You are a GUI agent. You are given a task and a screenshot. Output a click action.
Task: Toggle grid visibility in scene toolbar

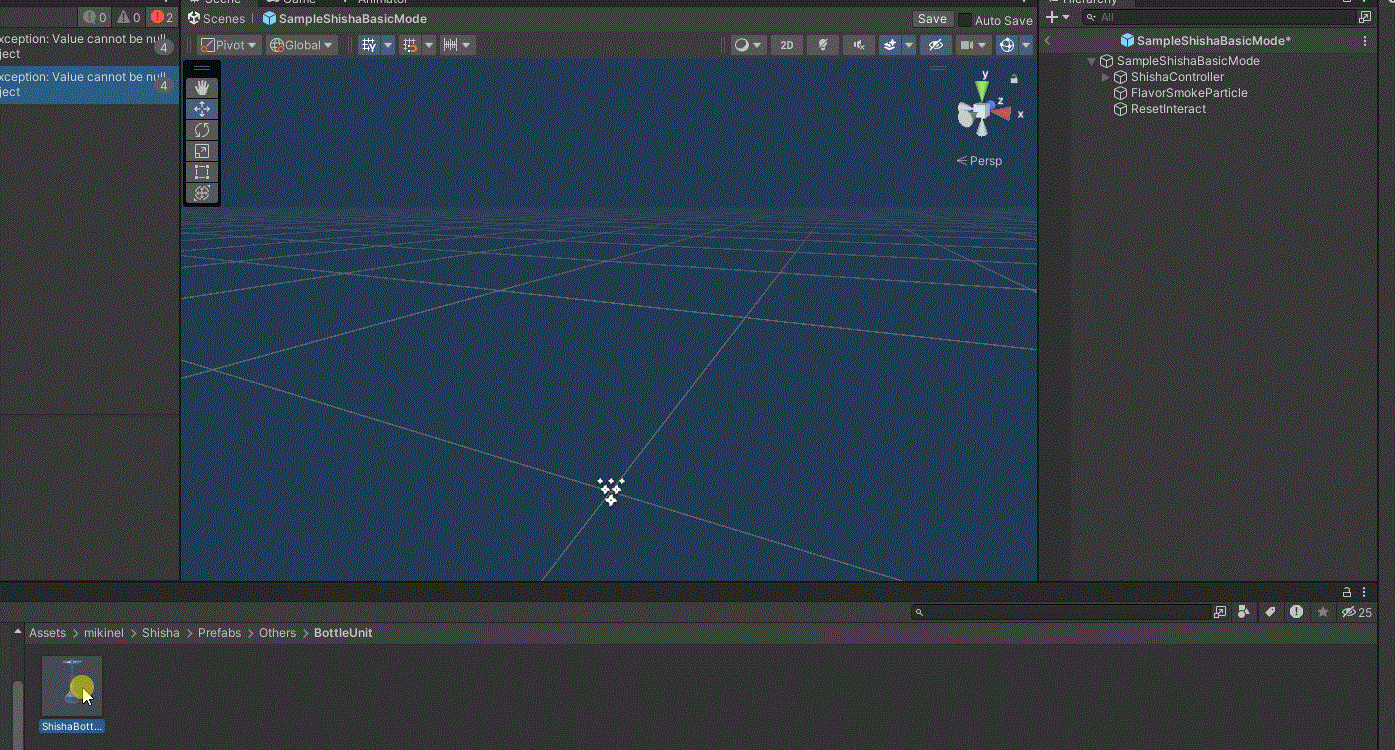[368, 45]
